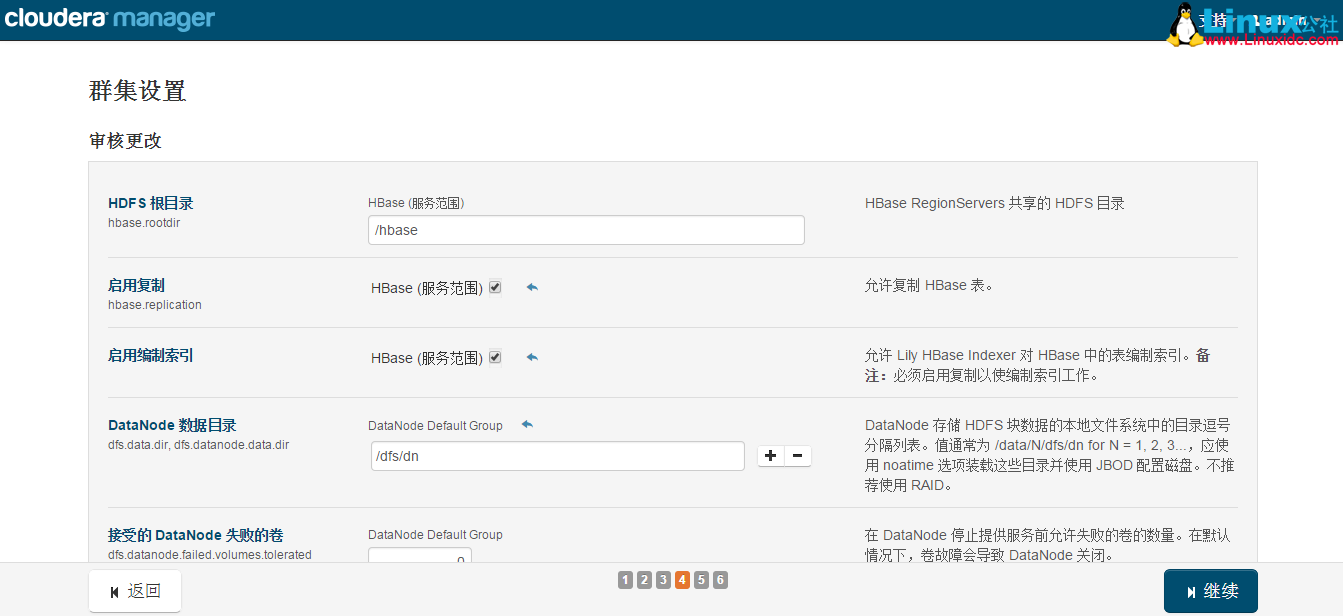This screenshot has height=616, width=1343.
Task: Uncheck the hbase.replication checkbox
Action: 495,287
